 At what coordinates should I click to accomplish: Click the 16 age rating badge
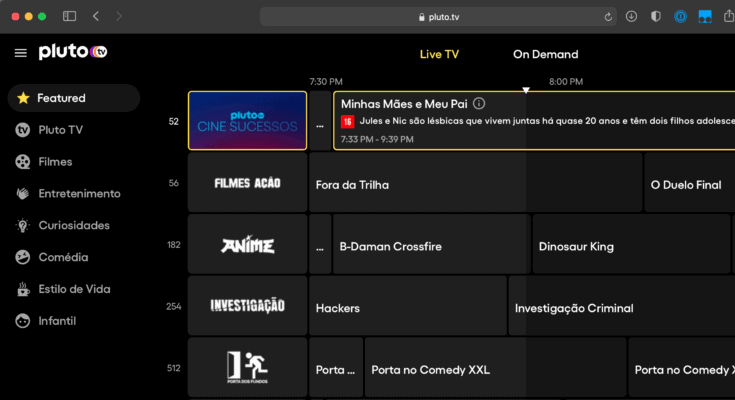(347, 121)
